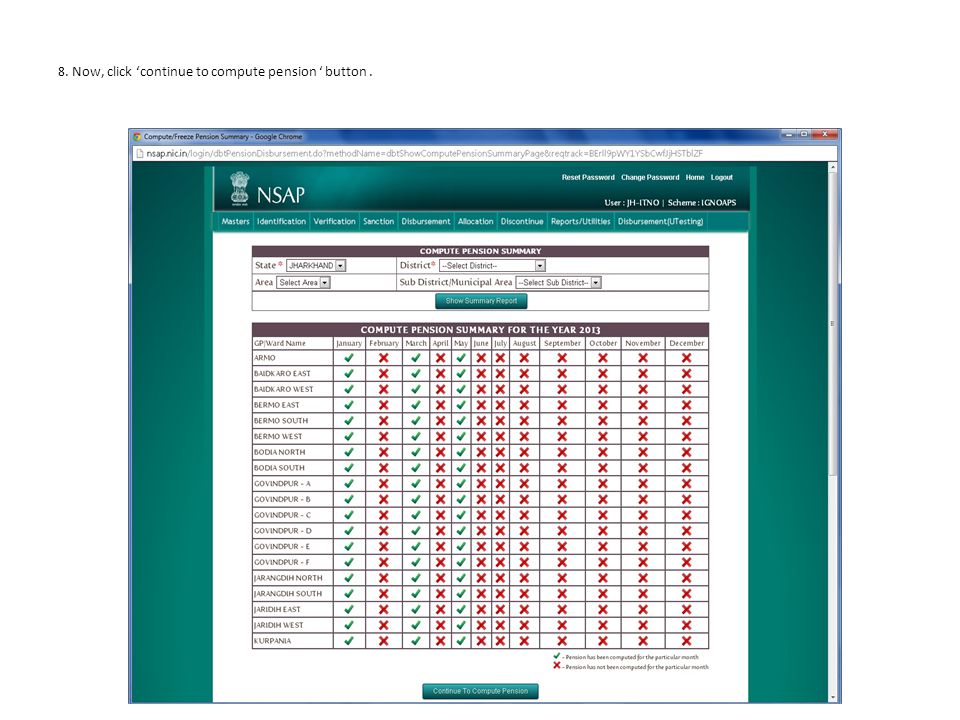Click JARIDIH WEST May green check

pos(461,625)
